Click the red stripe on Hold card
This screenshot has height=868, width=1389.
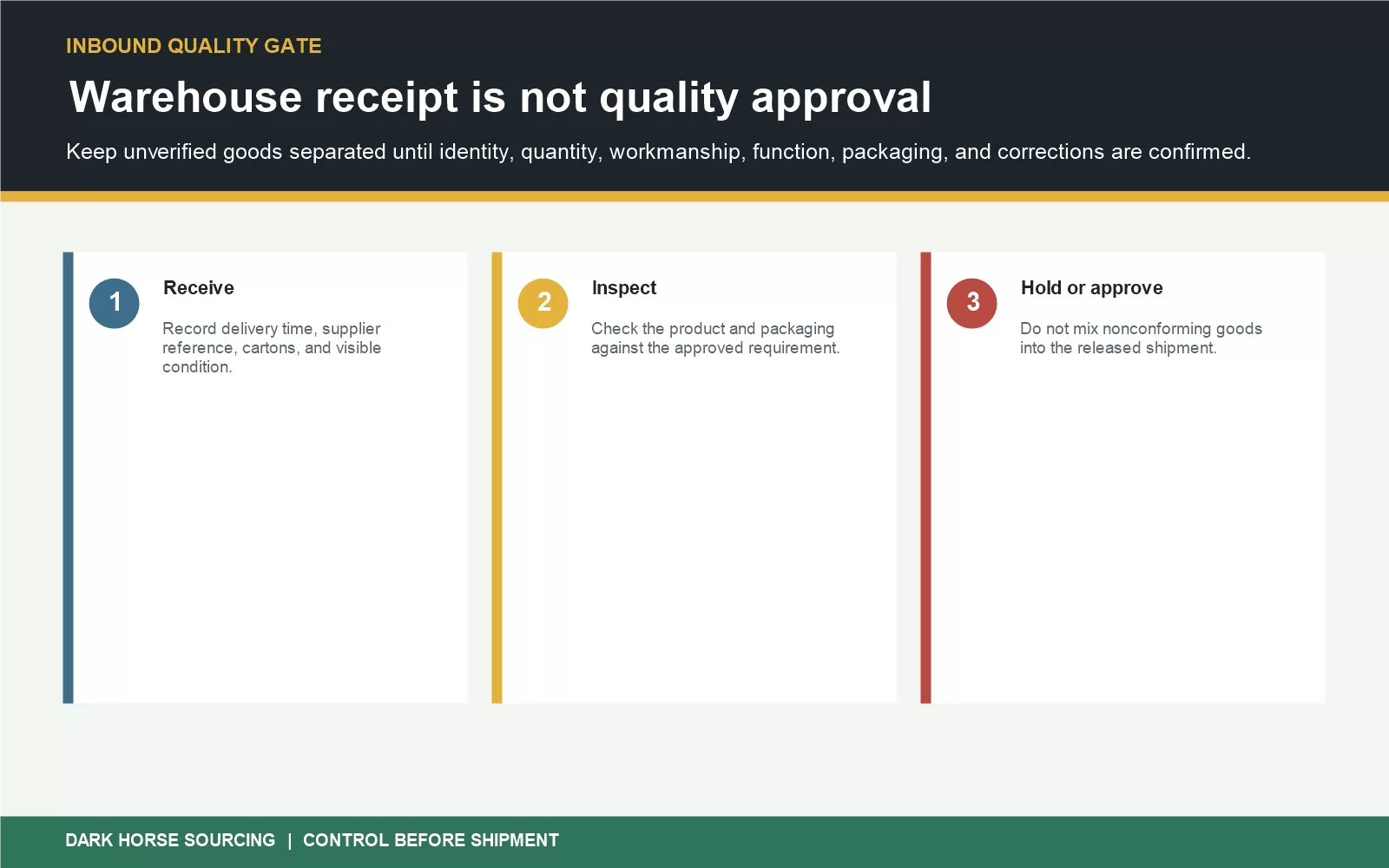pos(926,477)
